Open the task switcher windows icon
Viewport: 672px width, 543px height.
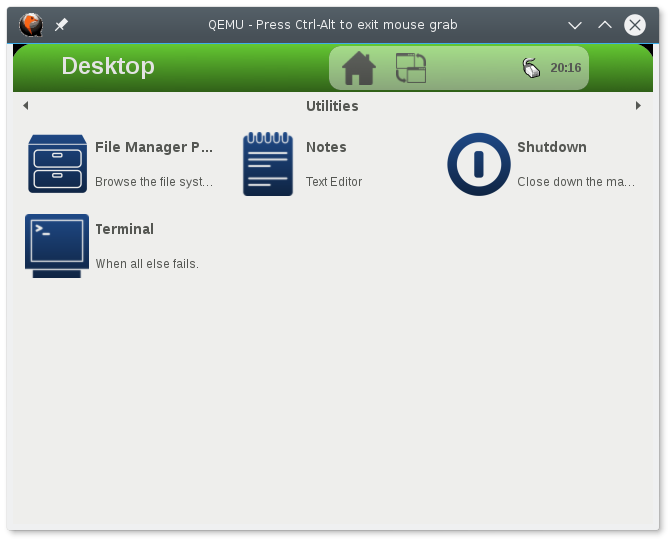pyautogui.click(x=411, y=68)
